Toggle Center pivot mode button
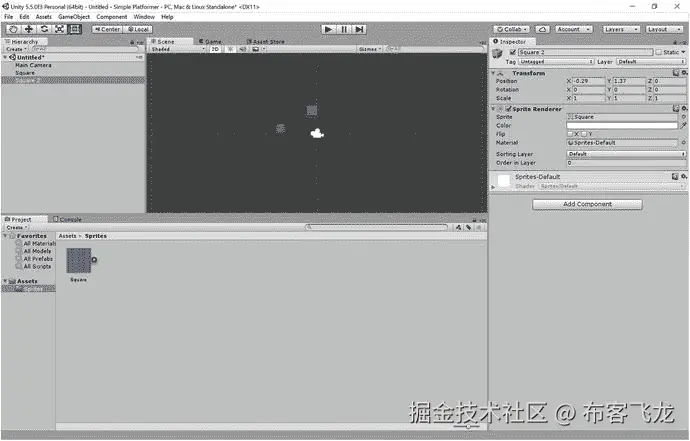This screenshot has width=690, height=441. [x=107, y=29]
